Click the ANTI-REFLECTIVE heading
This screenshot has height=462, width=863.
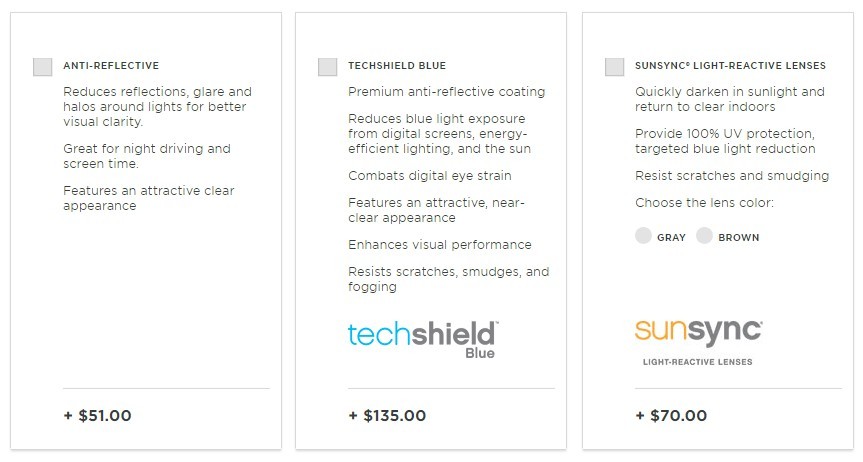[x=111, y=66]
